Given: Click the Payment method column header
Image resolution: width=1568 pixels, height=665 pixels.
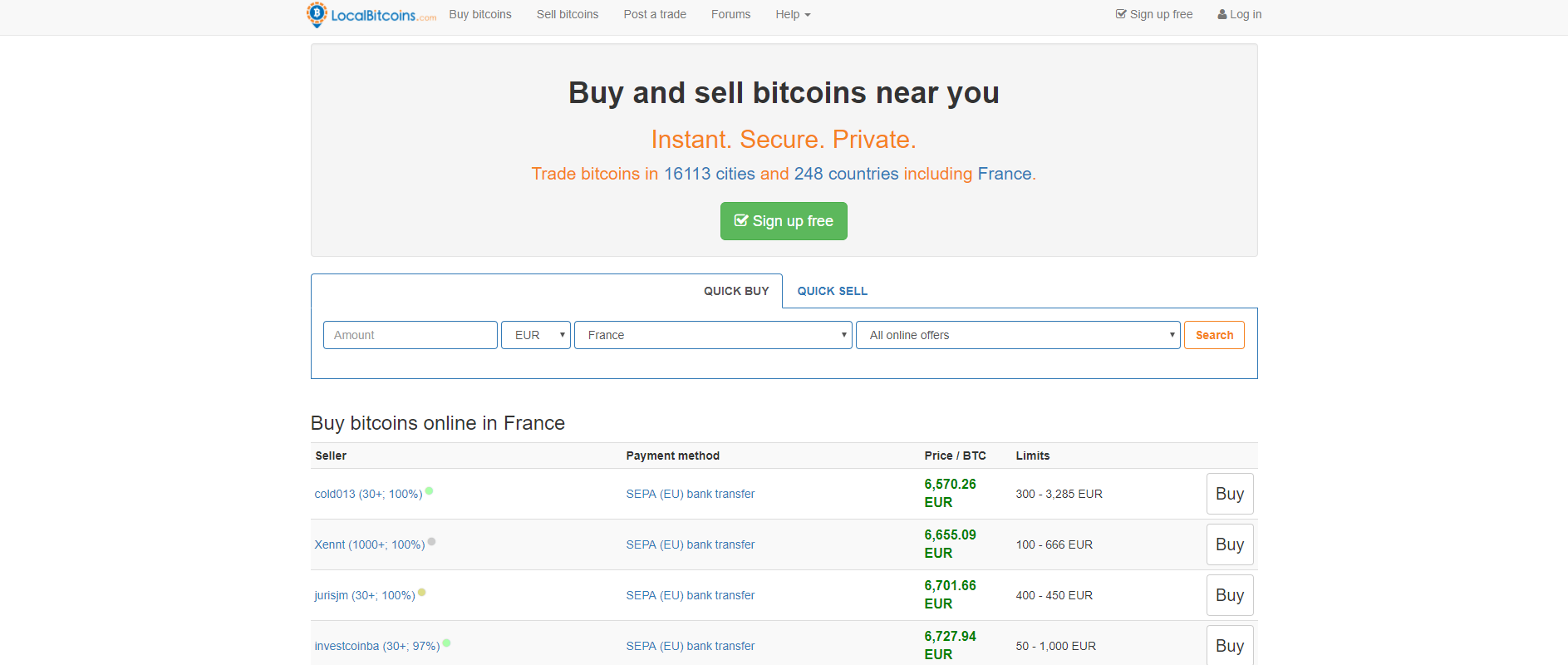Looking at the screenshot, I should (x=672, y=456).
